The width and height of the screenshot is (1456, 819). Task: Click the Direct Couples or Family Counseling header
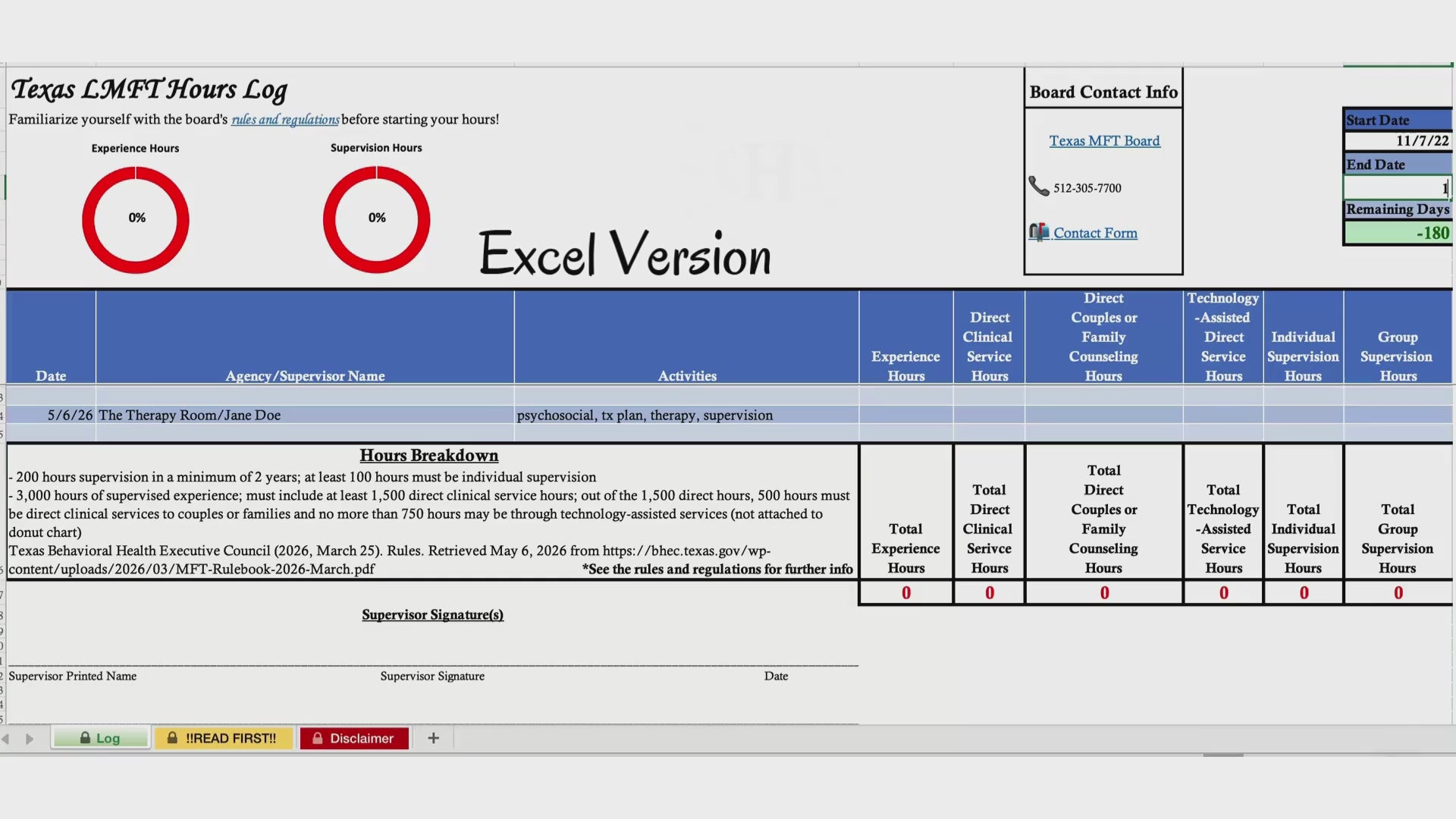(x=1103, y=337)
